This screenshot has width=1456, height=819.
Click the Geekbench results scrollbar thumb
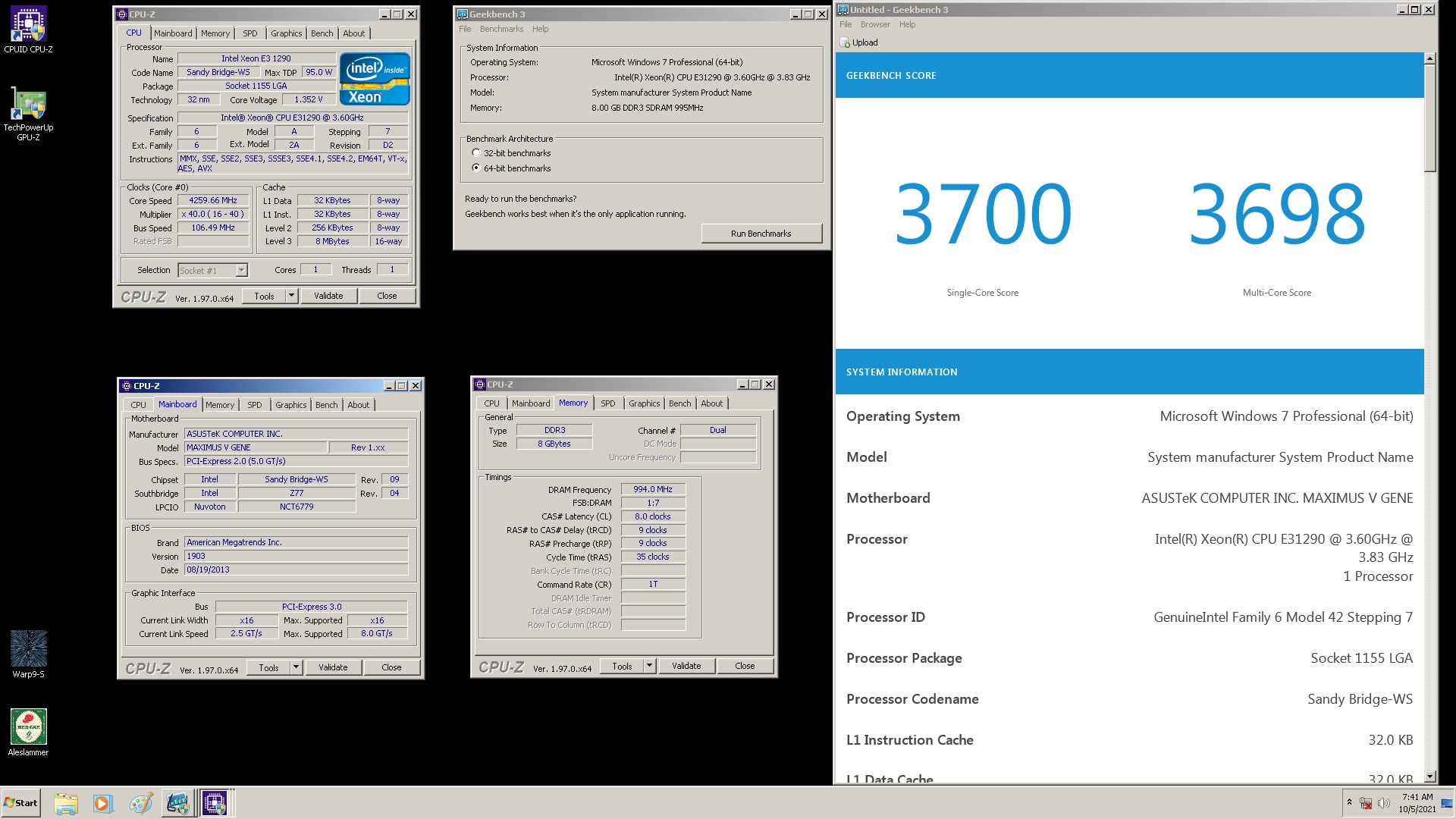(1430, 118)
